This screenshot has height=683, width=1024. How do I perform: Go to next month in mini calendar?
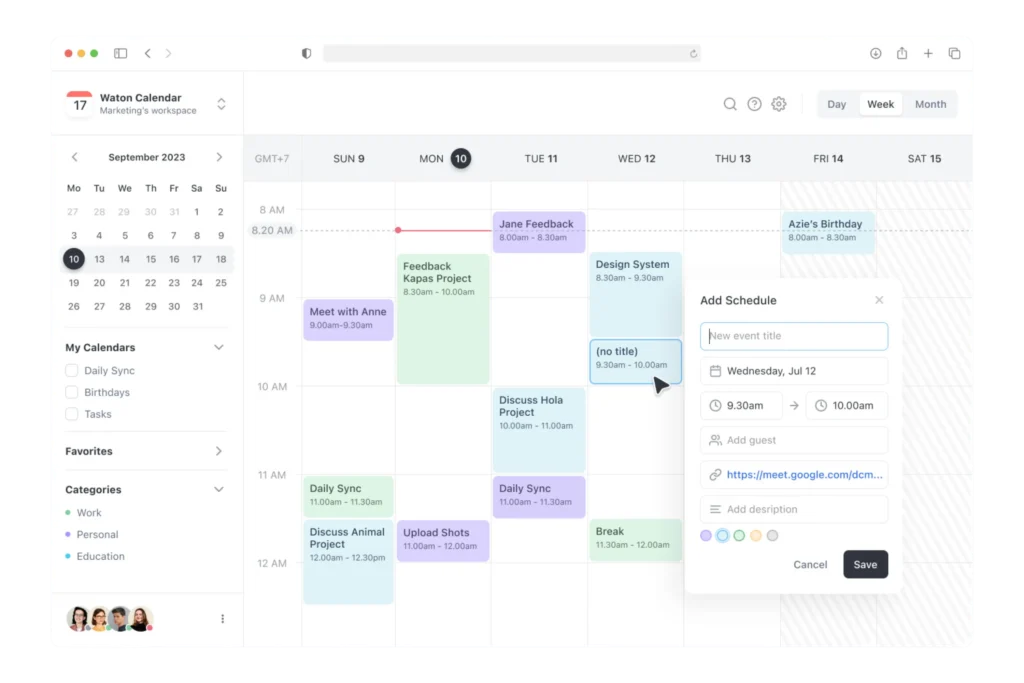tap(219, 157)
